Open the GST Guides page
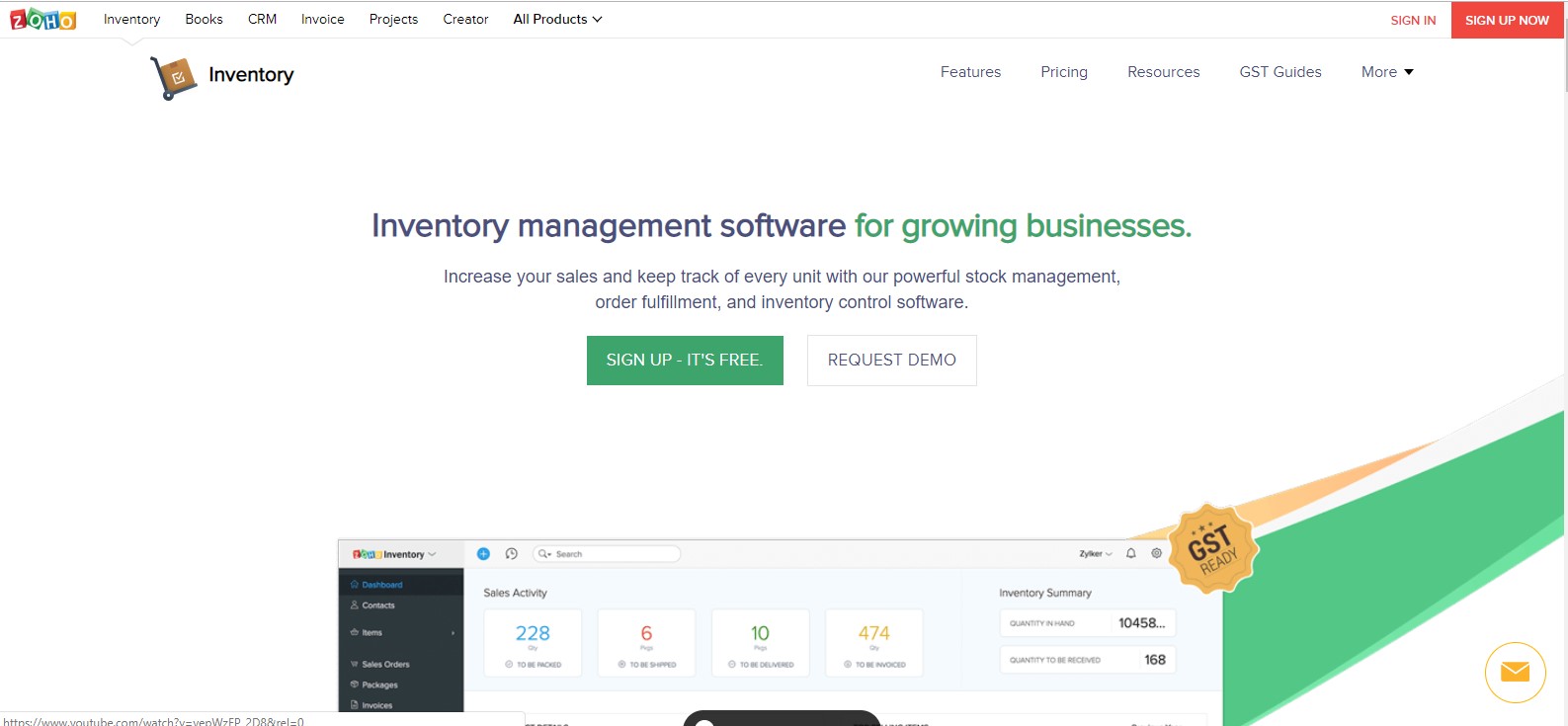This screenshot has height=726, width=1568. point(1280,72)
